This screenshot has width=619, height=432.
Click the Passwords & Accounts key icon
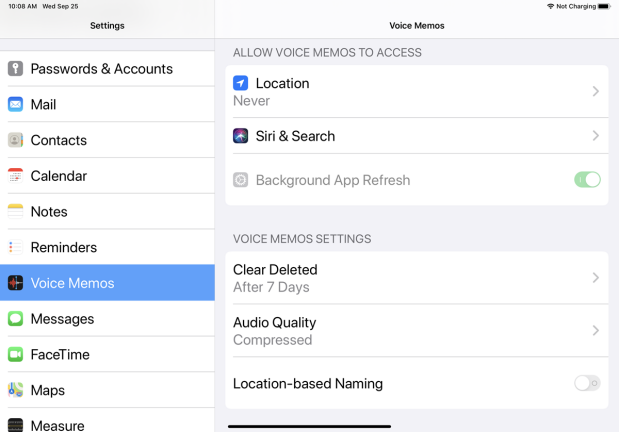pos(15,69)
